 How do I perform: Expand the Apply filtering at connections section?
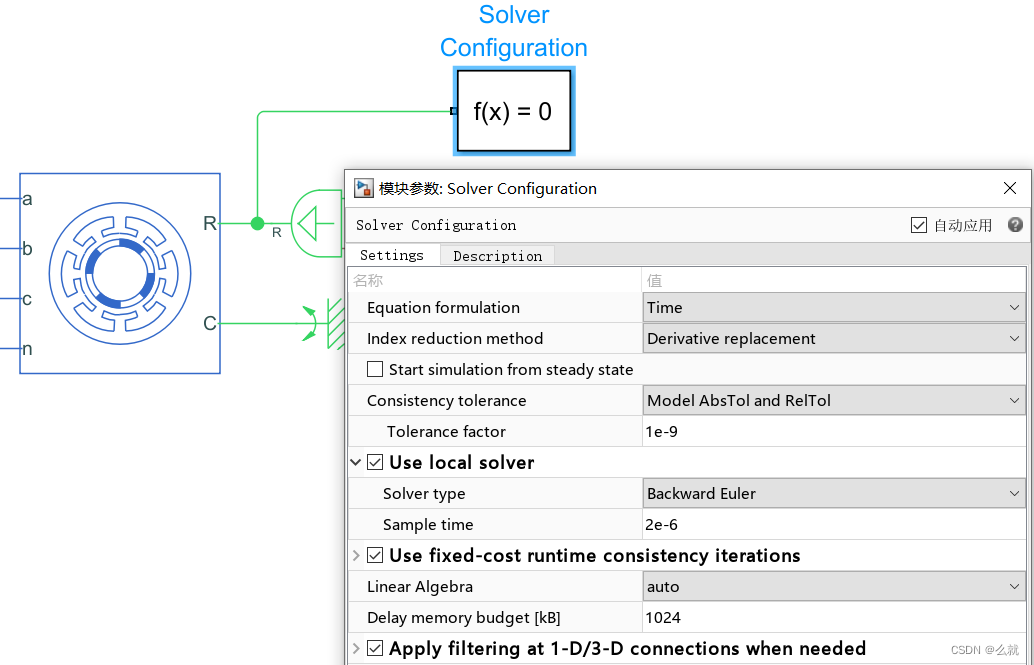(x=356, y=649)
